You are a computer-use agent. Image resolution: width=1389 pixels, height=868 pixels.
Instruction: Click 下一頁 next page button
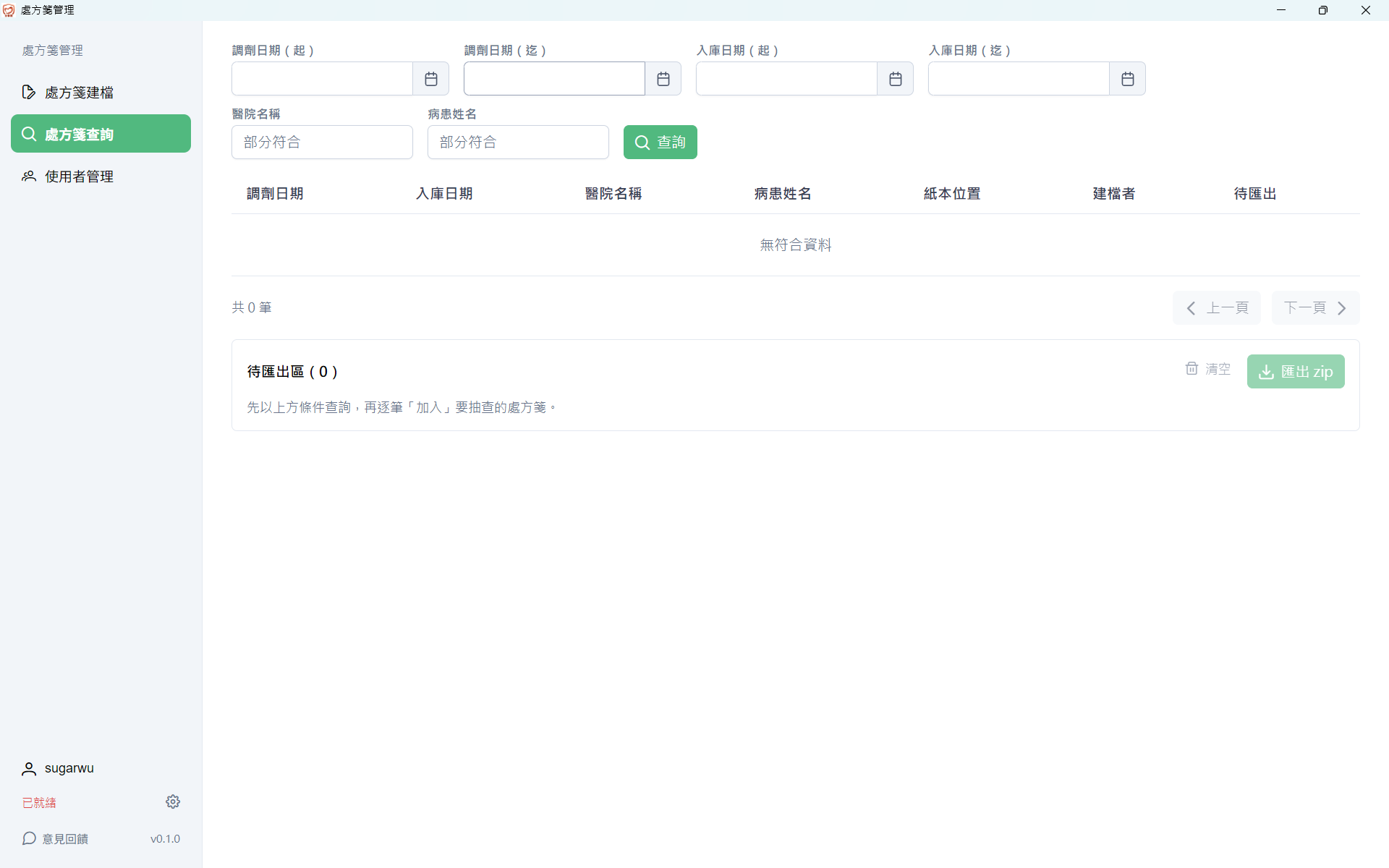tap(1316, 308)
